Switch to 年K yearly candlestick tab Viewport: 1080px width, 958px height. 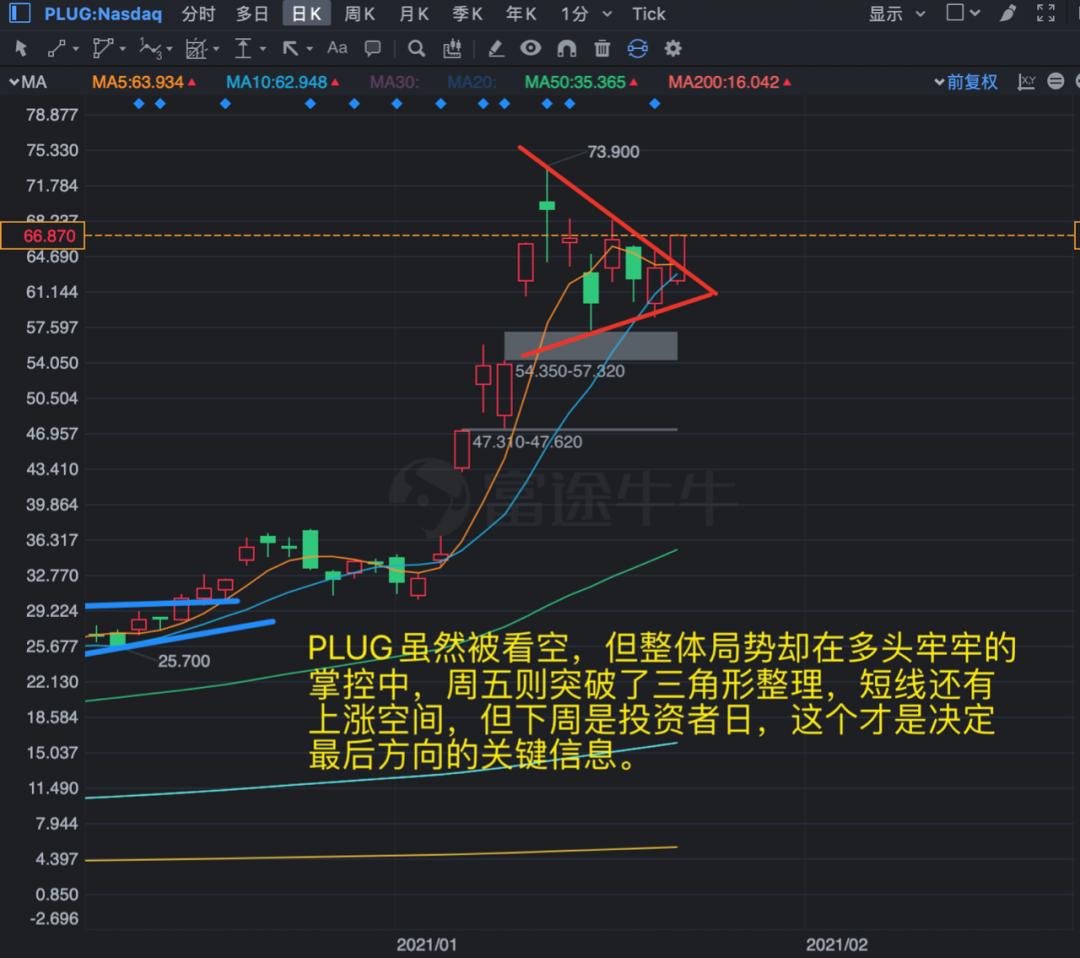tap(521, 14)
